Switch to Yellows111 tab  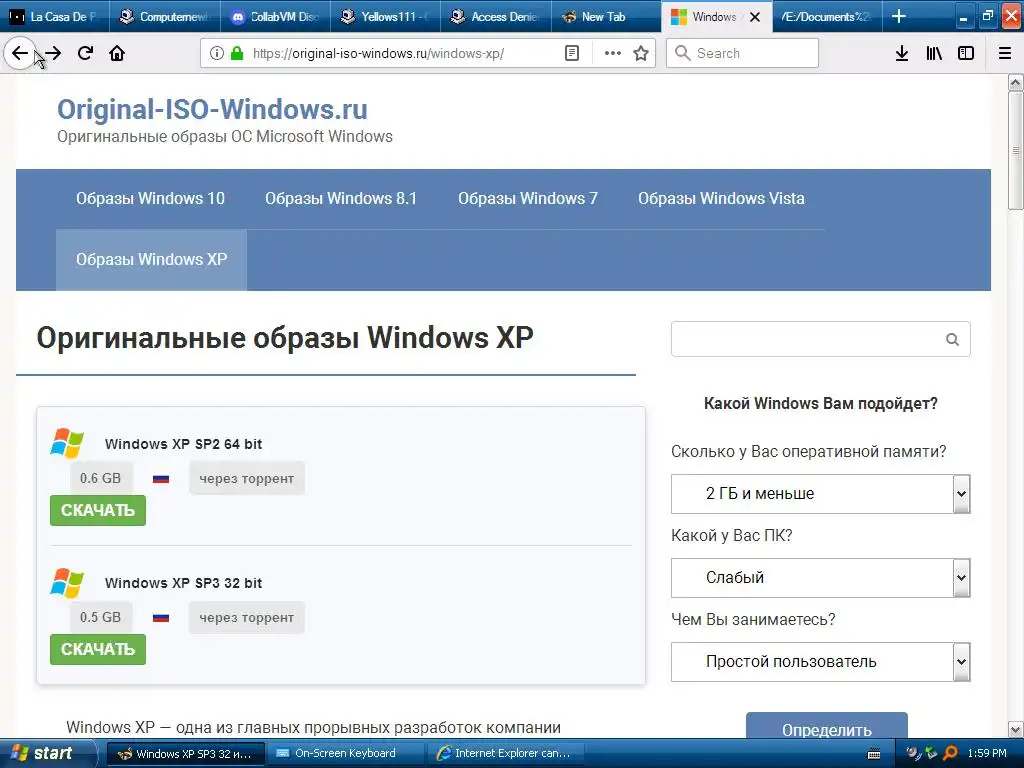(386, 17)
